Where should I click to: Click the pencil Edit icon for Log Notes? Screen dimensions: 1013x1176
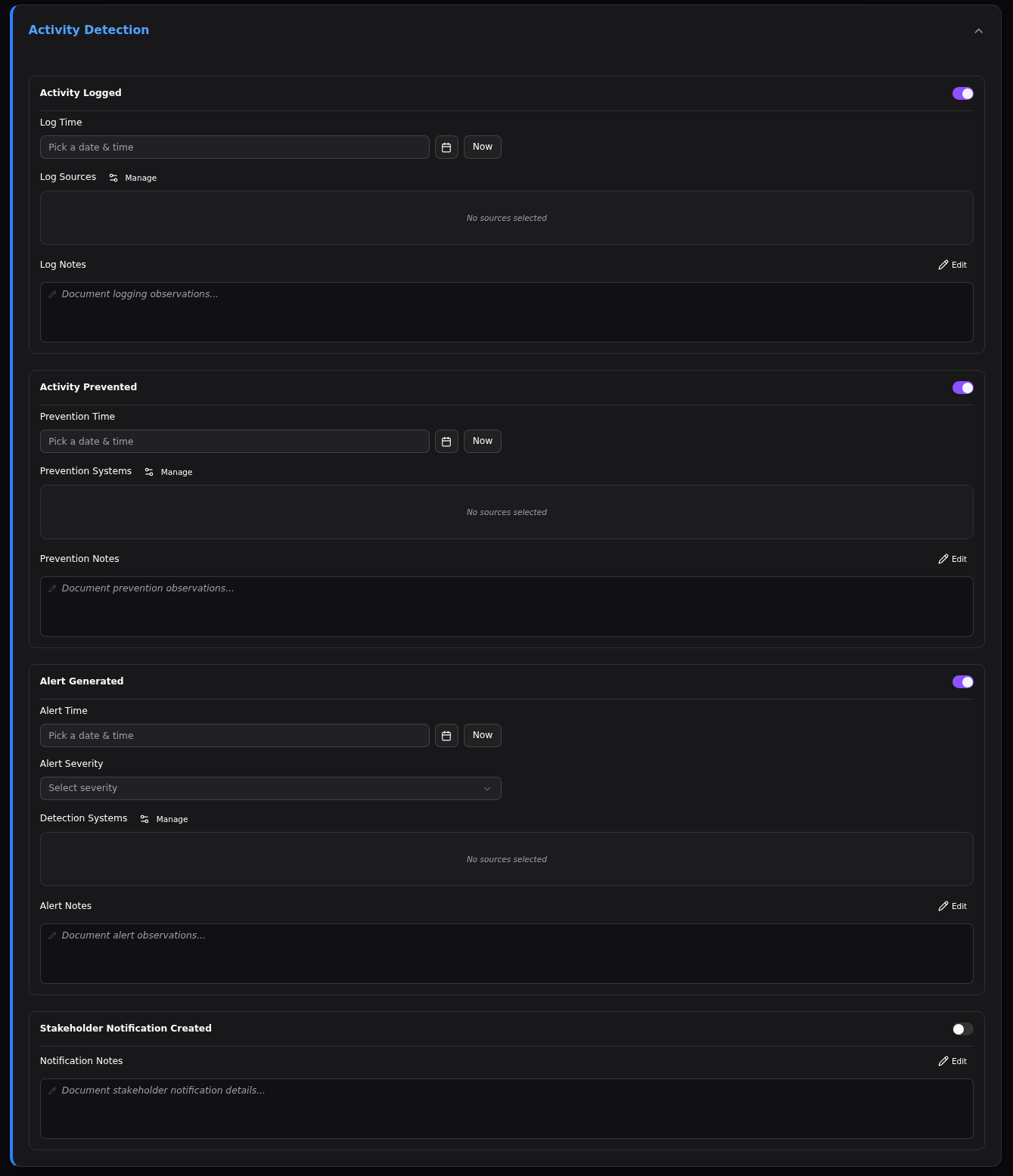(x=943, y=265)
